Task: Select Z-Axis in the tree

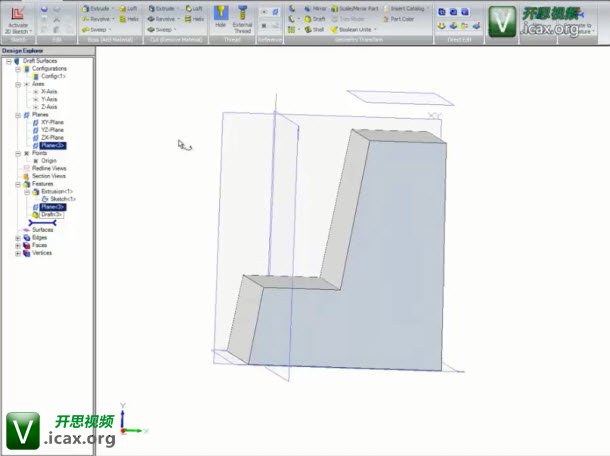Action: [49, 107]
